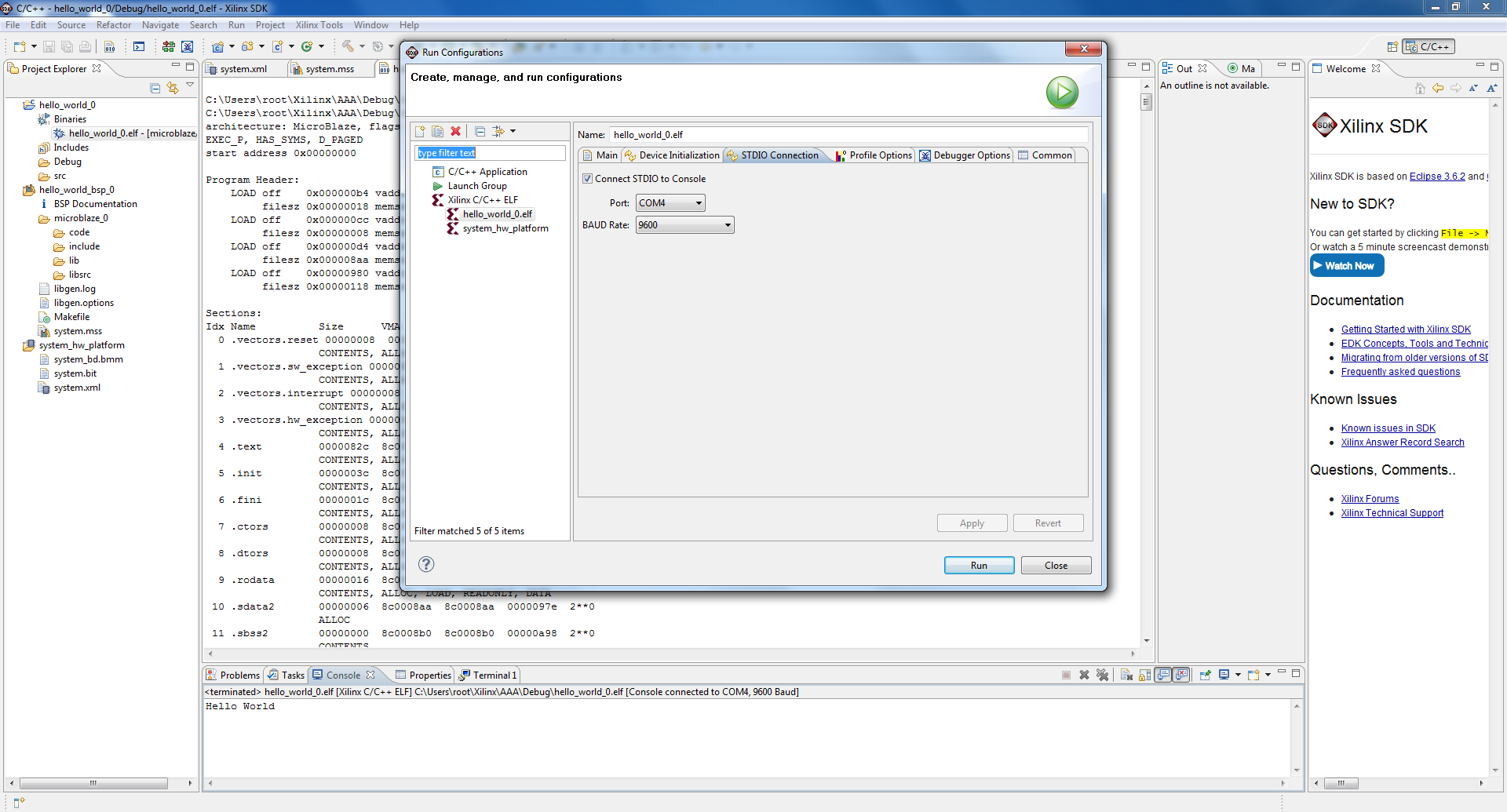Switch to the Terminal 1 tab

488,675
